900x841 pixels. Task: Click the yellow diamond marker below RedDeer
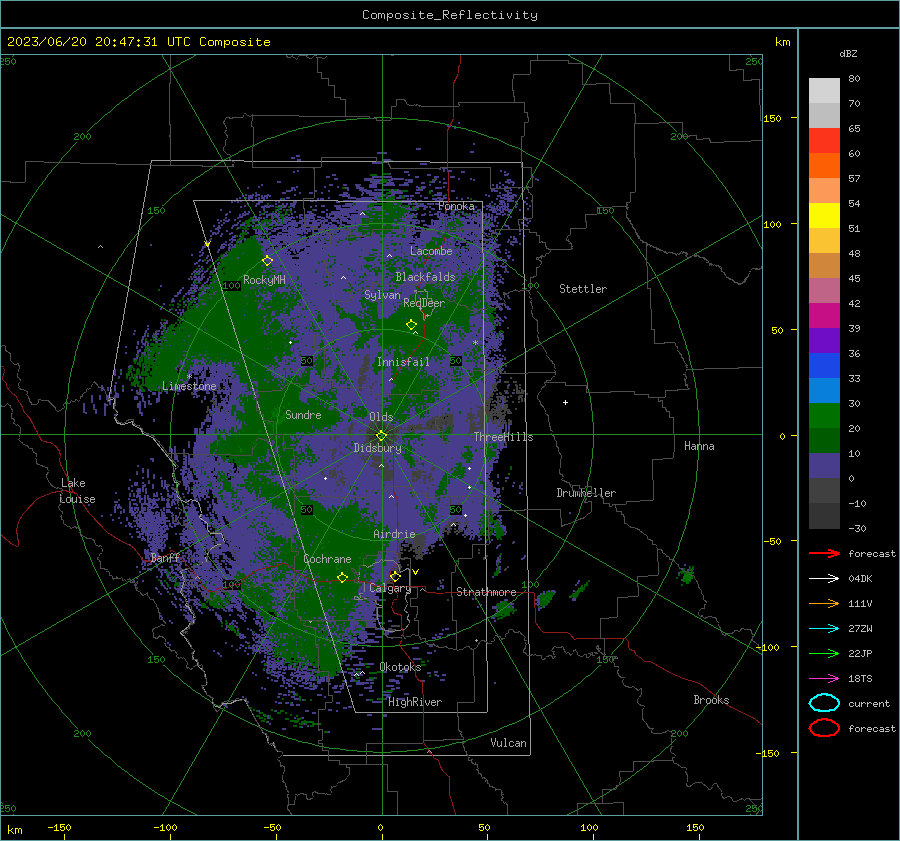(x=411, y=325)
